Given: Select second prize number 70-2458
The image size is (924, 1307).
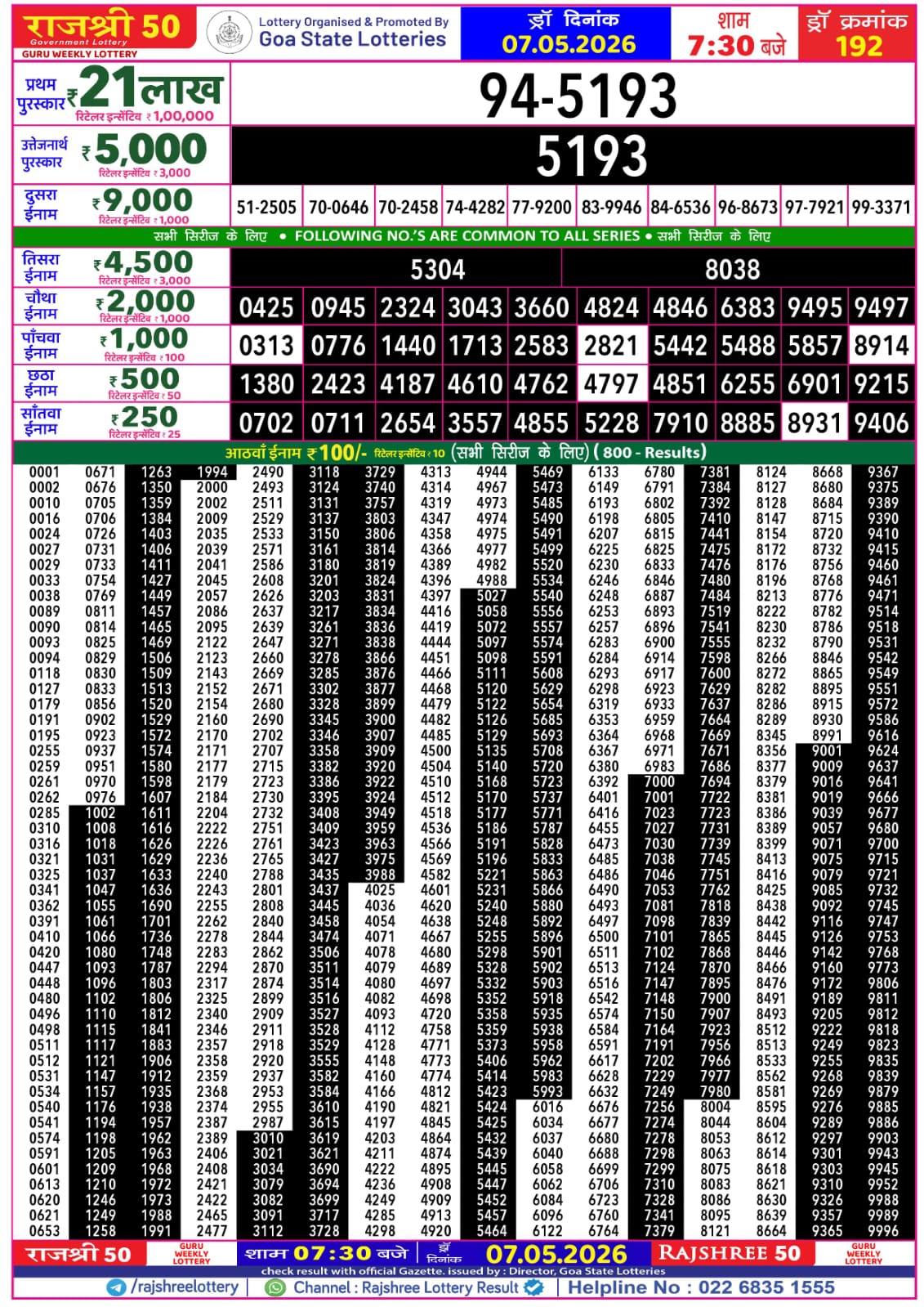Looking at the screenshot, I should 408,208.
